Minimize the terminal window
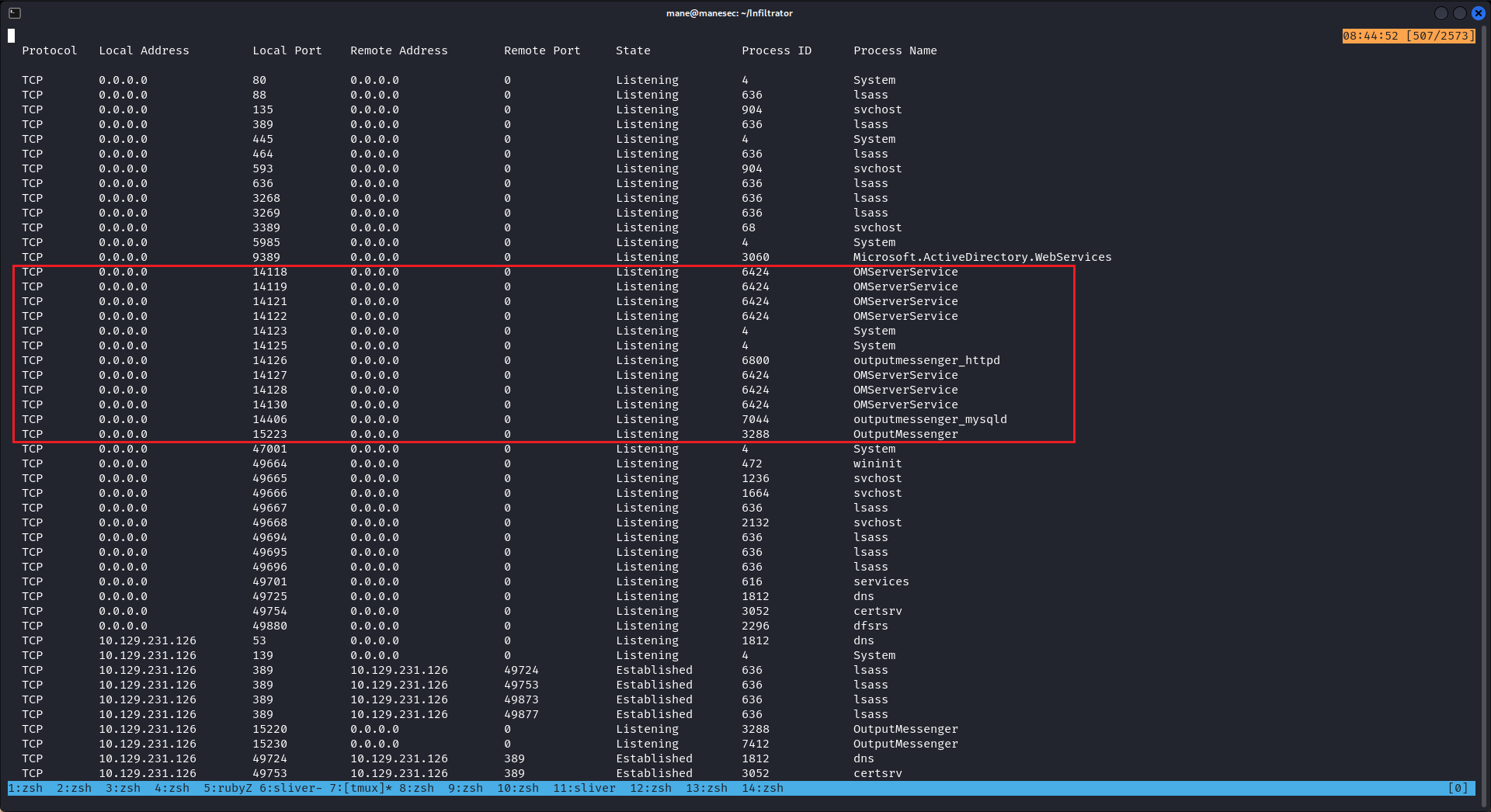Screen dimensions: 1491x812 (1441, 13)
